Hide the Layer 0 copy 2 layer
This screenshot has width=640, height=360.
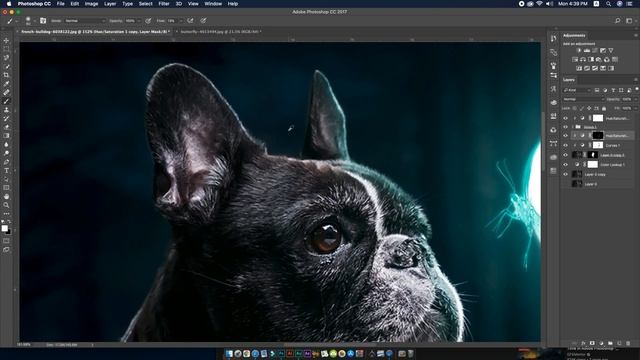coord(565,155)
